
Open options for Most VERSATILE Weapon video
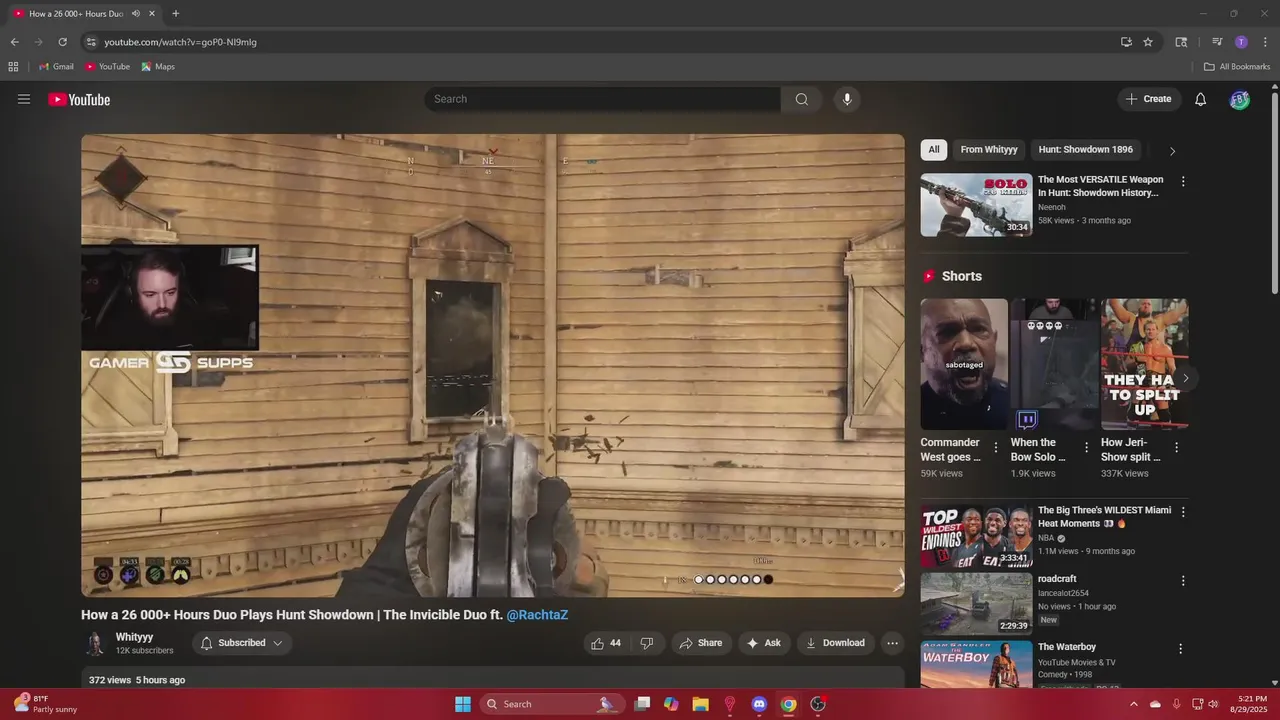(1183, 182)
